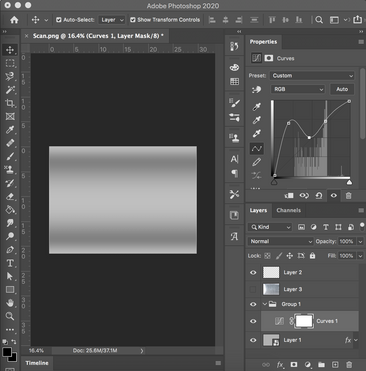This screenshot has width=366, height=371.
Task: Toggle the Auto-Select checkbox
Action: pos(59,20)
